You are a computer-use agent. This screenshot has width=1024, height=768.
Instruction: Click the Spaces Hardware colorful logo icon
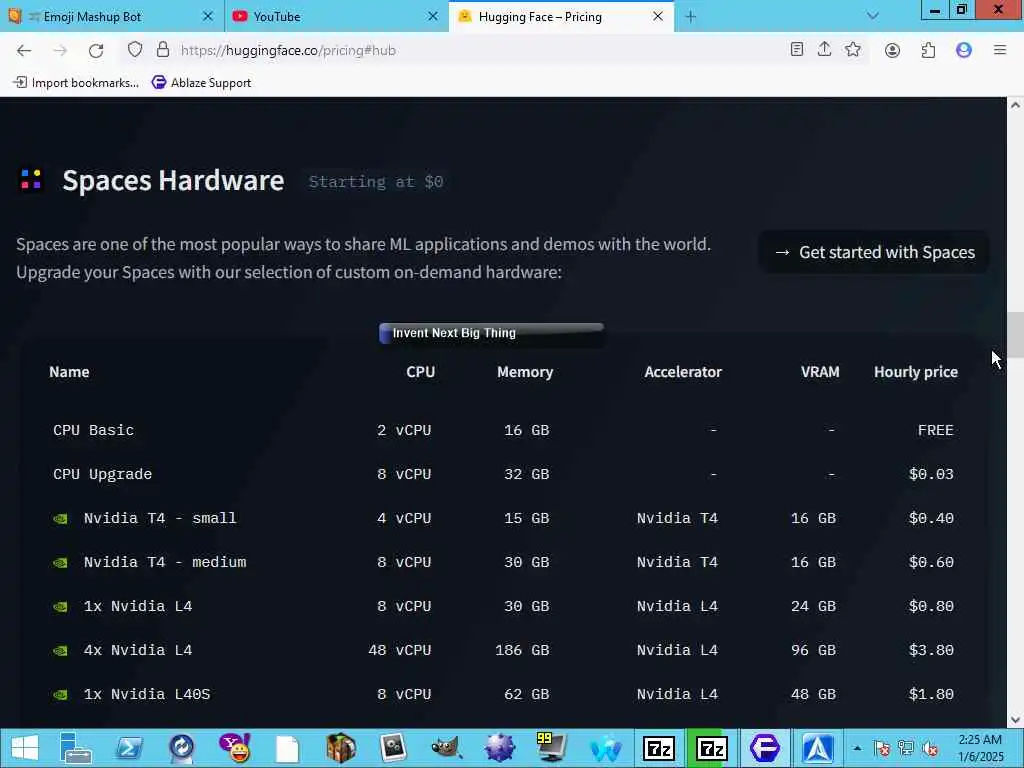(31, 180)
